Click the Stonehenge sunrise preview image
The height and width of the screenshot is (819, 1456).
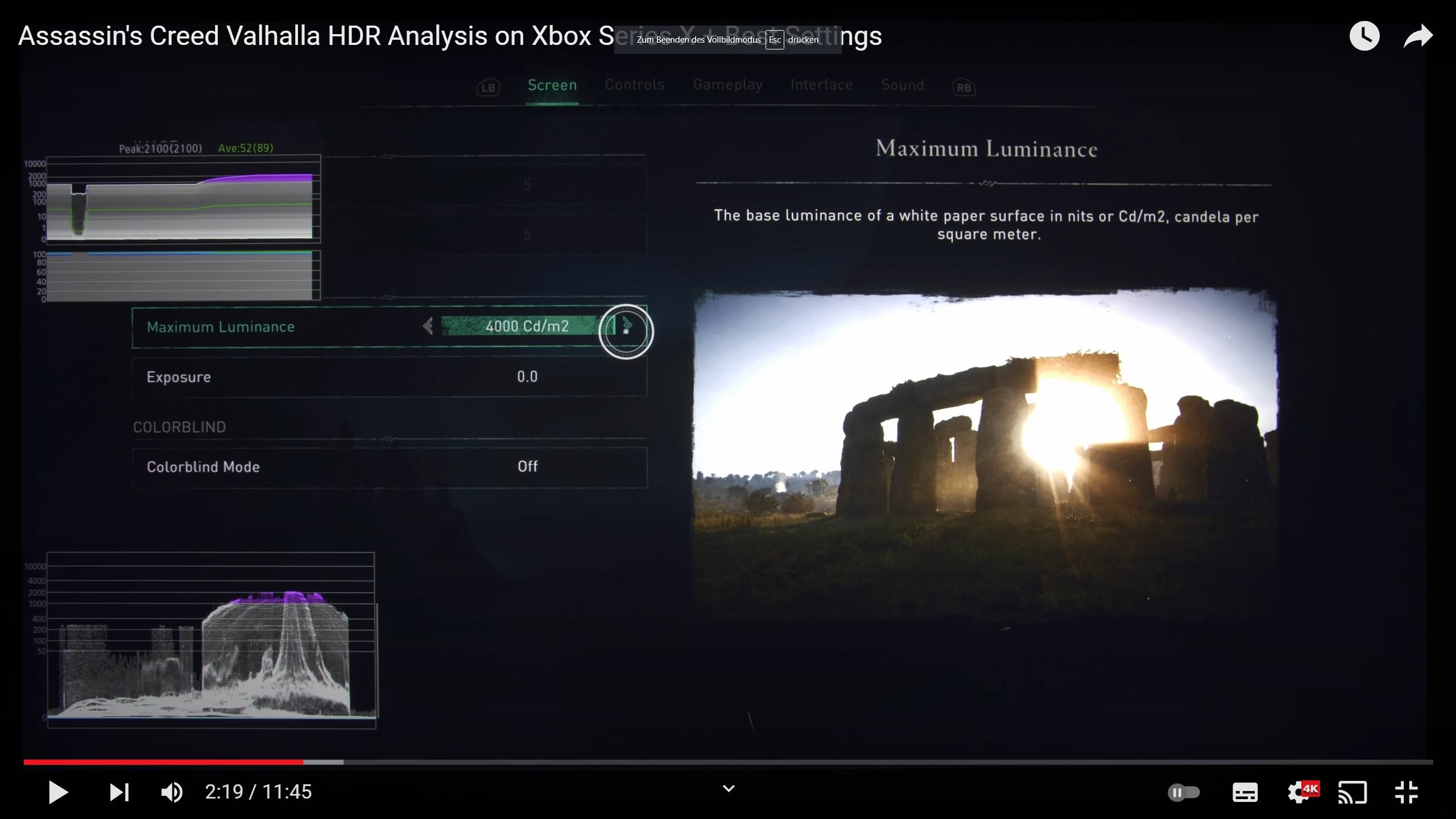985,455
